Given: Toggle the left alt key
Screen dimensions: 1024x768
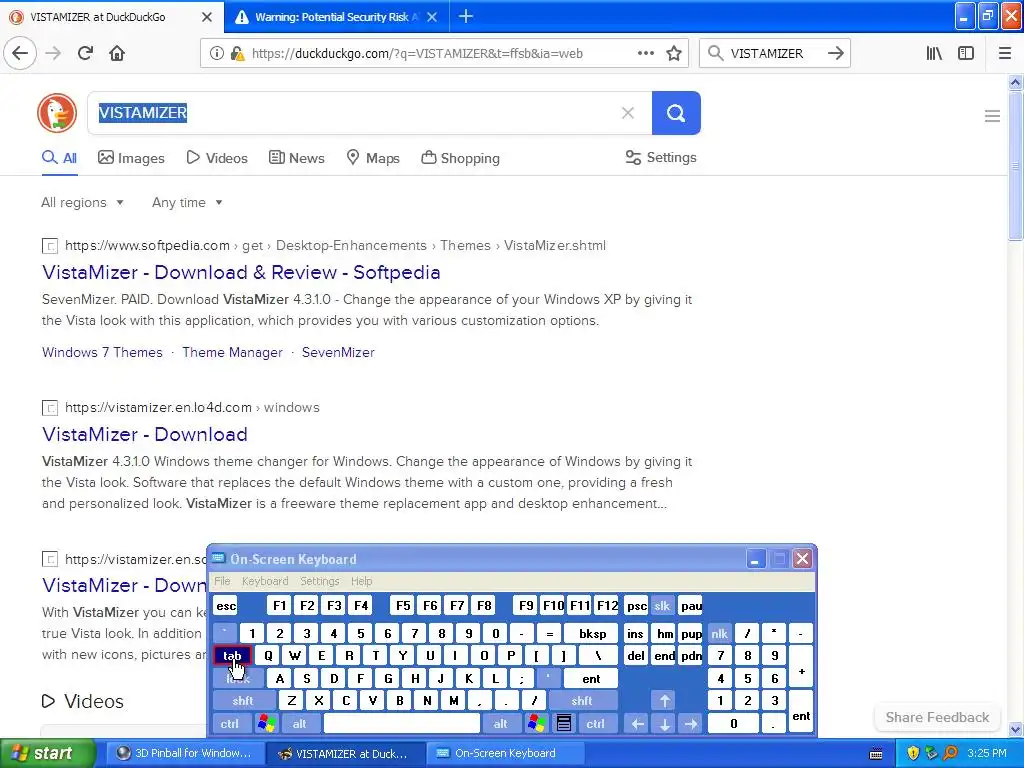Looking at the screenshot, I should (x=299, y=724).
